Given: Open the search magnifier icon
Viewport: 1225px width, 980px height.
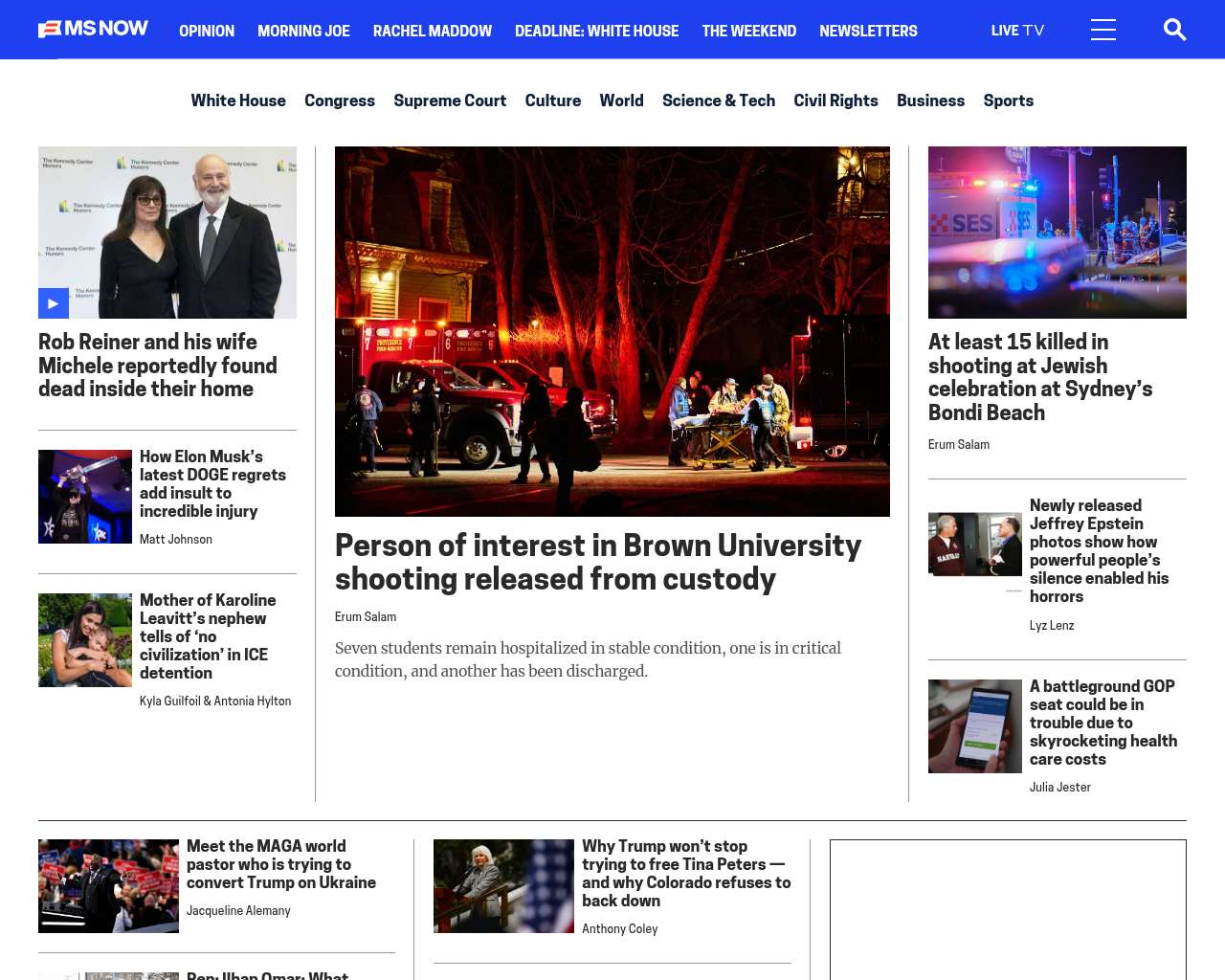Looking at the screenshot, I should pyautogui.click(x=1174, y=30).
